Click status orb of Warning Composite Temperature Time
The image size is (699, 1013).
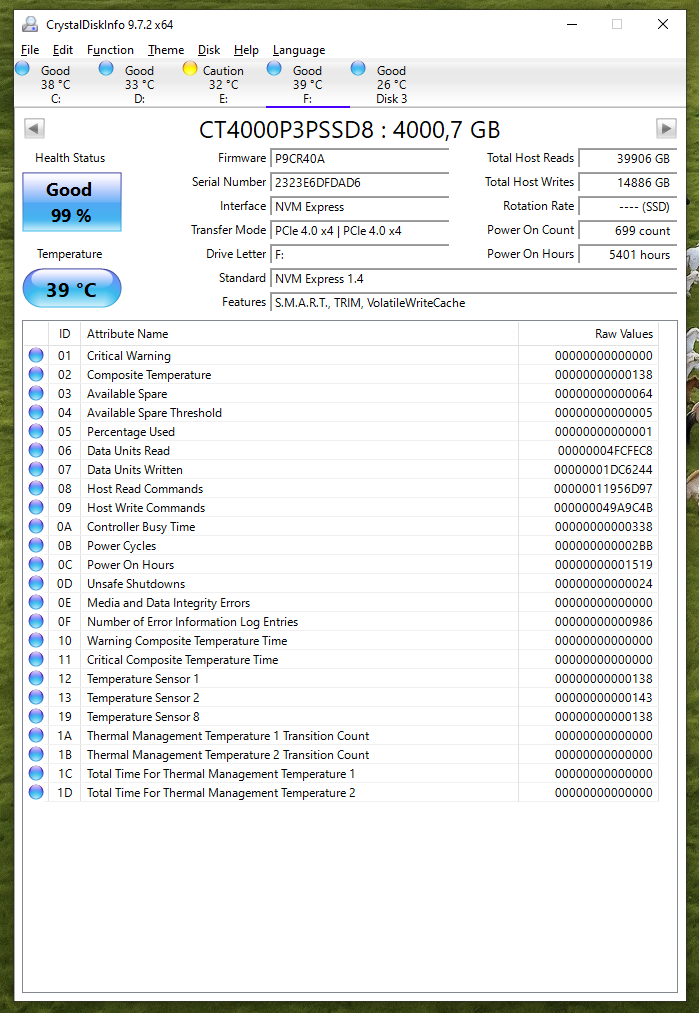pyautogui.click(x=36, y=640)
